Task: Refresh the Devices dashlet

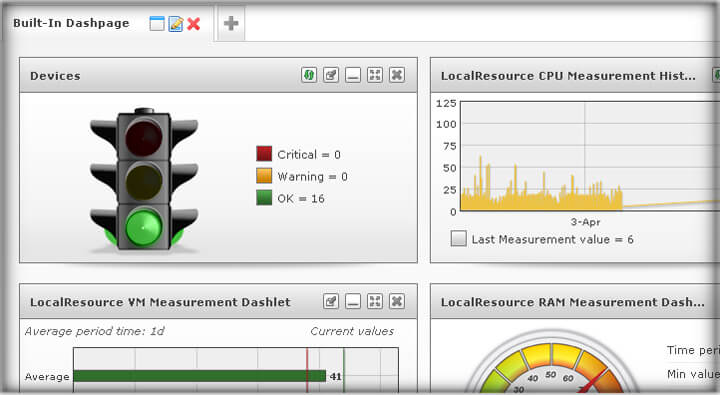Action: click(309, 75)
